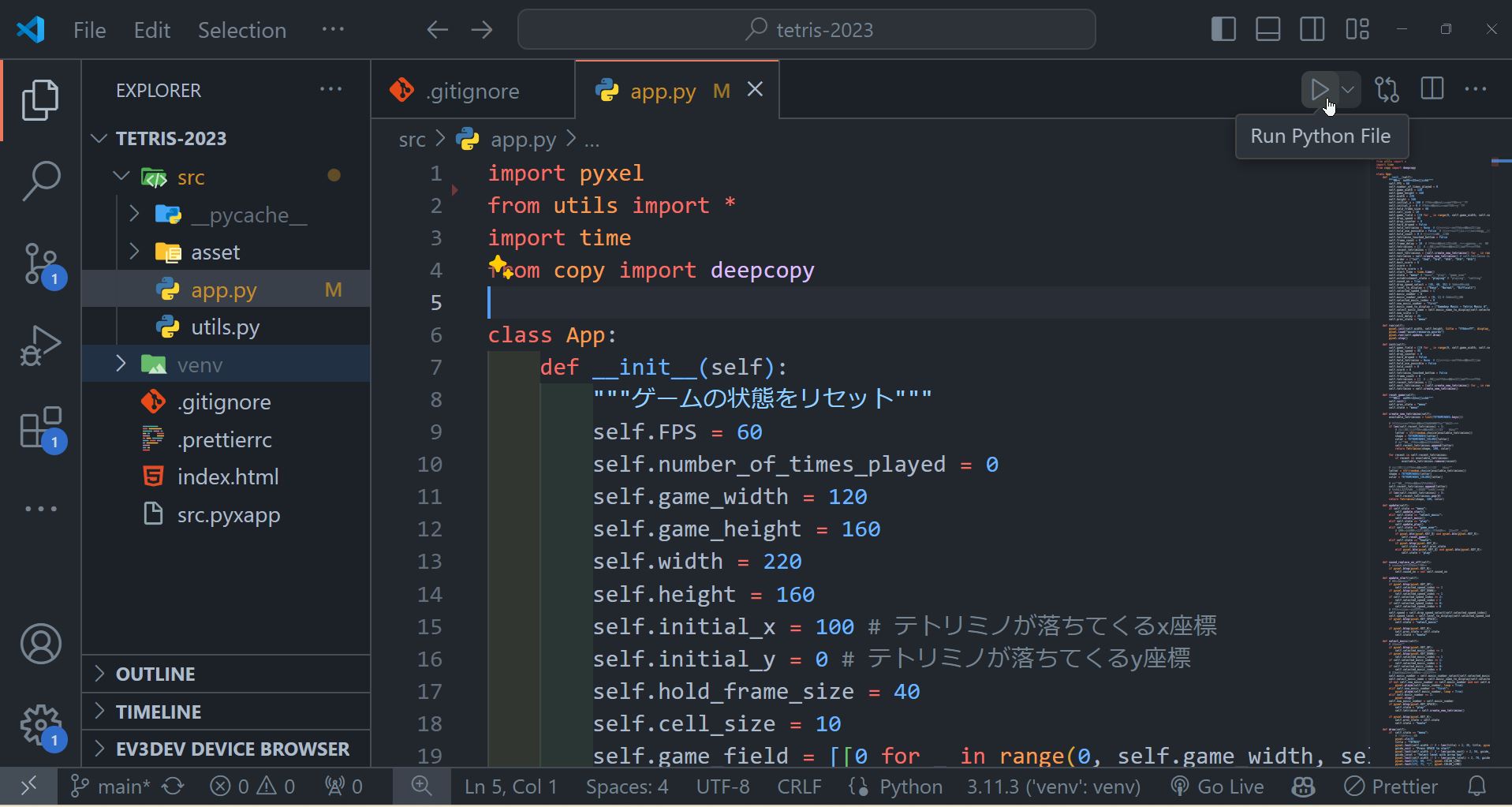Collapse the src folder
Image resolution: width=1512 pixels, height=807 pixels.
(x=121, y=176)
